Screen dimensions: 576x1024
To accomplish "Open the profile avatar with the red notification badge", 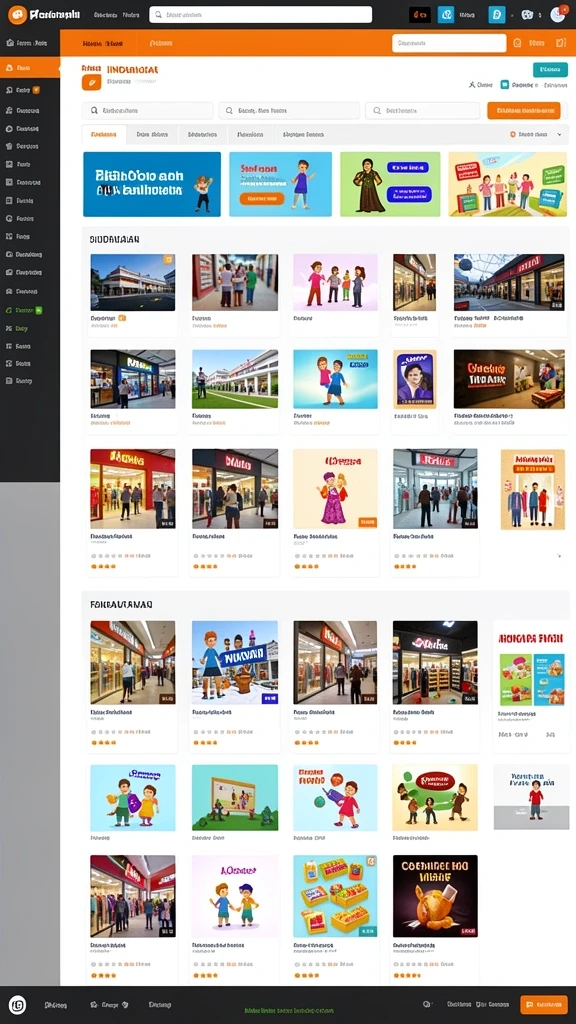I will (x=558, y=14).
